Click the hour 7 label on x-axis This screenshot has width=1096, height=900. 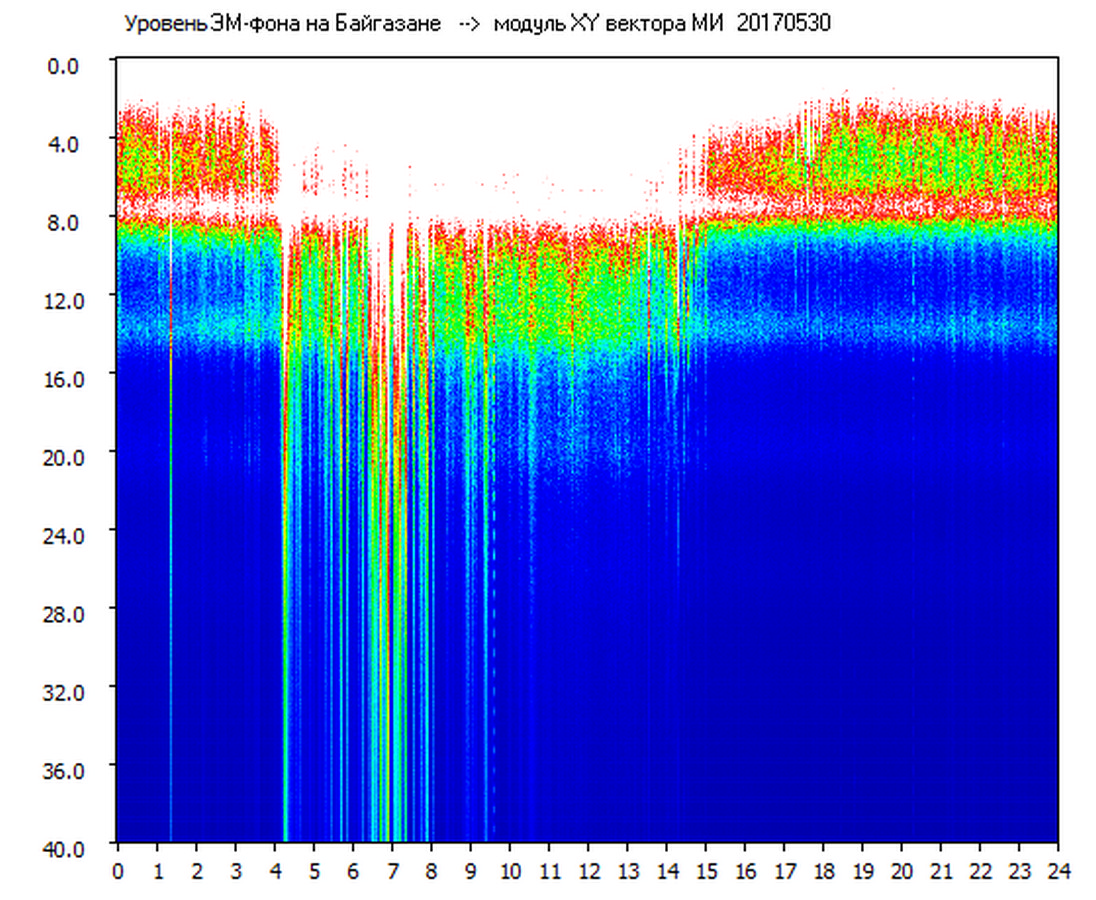392,871
